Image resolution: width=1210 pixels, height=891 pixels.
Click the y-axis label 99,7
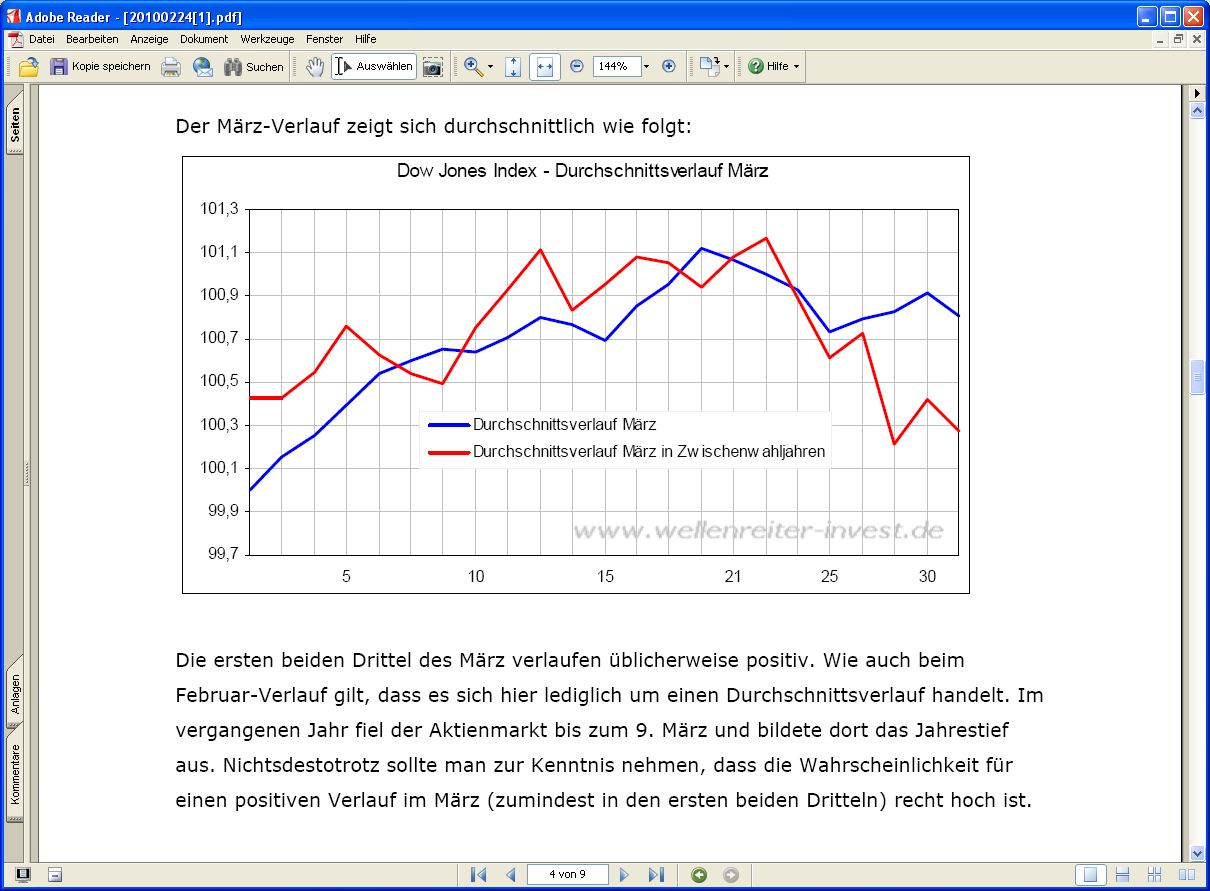(224, 554)
